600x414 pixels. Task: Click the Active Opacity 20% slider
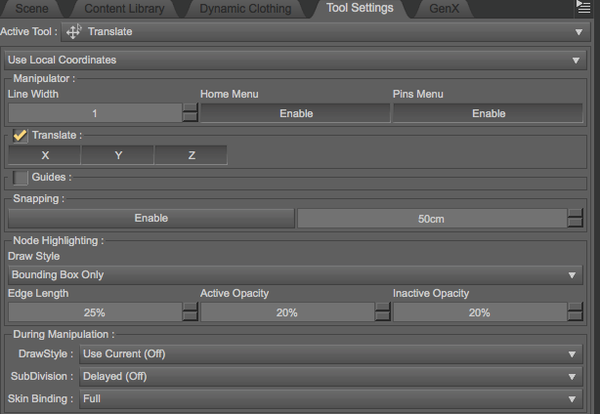[287, 313]
